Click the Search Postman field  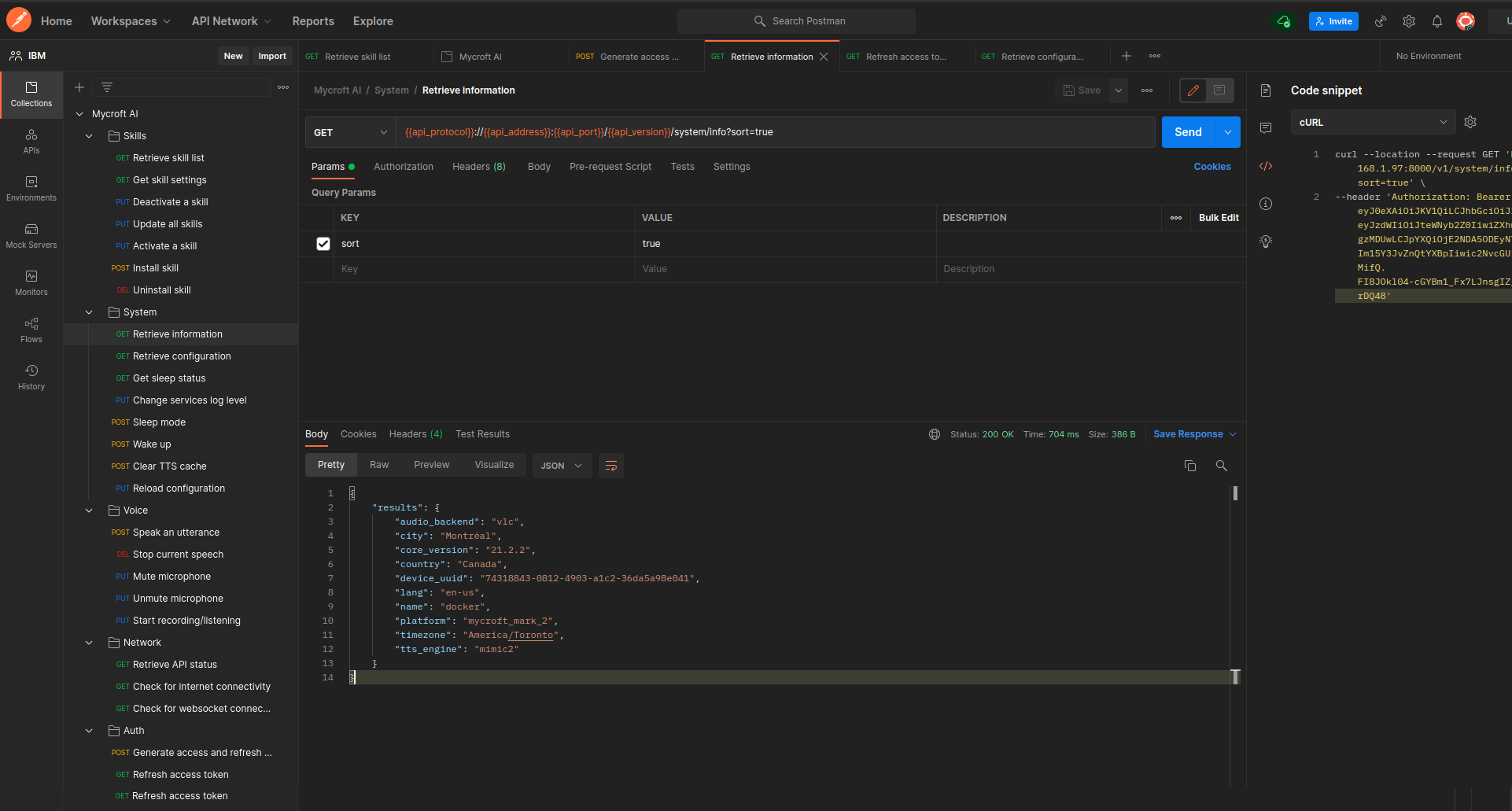tap(796, 21)
